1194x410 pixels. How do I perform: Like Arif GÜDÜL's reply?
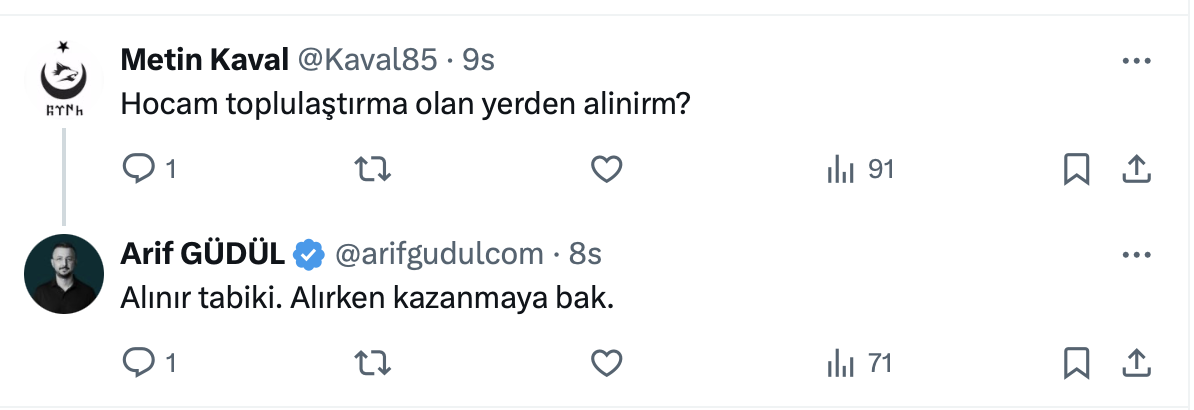[x=607, y=363]
